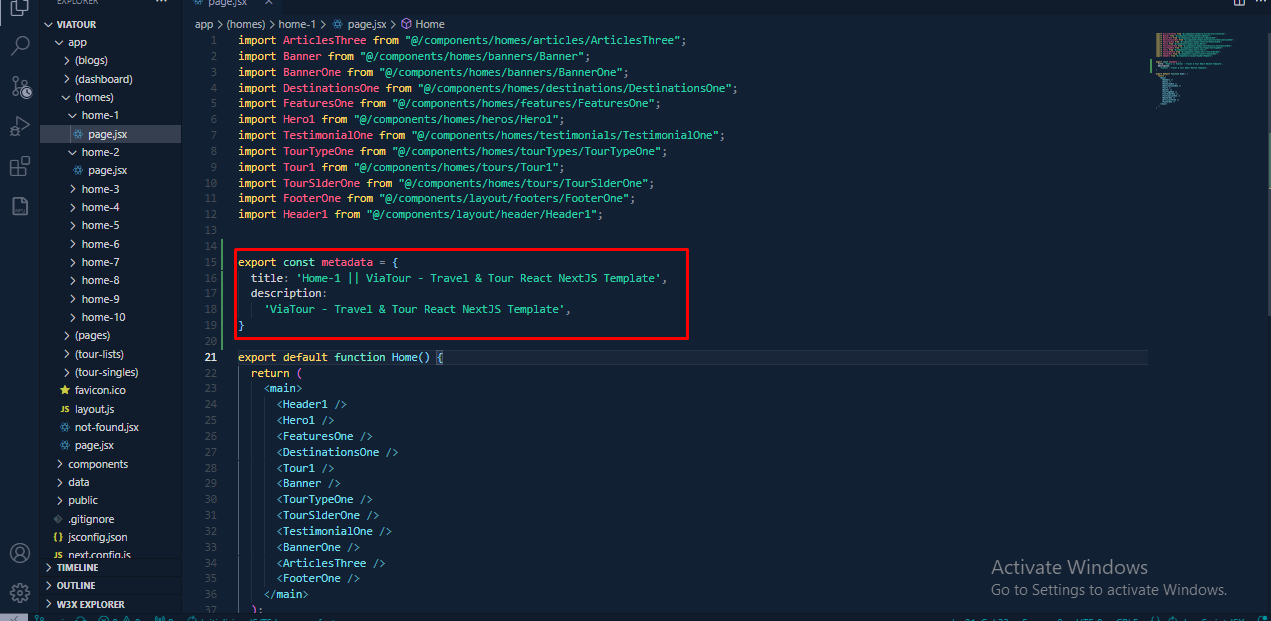This screenshot has width=1271, height=621.
Task: Click the Explorer icon in activity bar
Action: click(20, 10)
